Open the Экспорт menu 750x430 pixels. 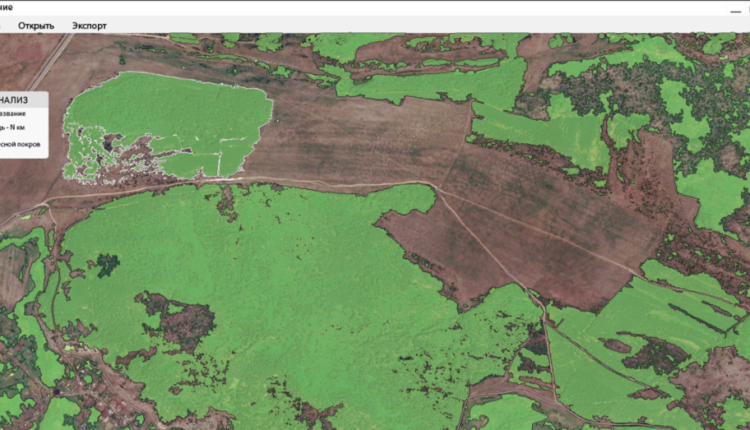pyautogui.click(x=89, y=25)
